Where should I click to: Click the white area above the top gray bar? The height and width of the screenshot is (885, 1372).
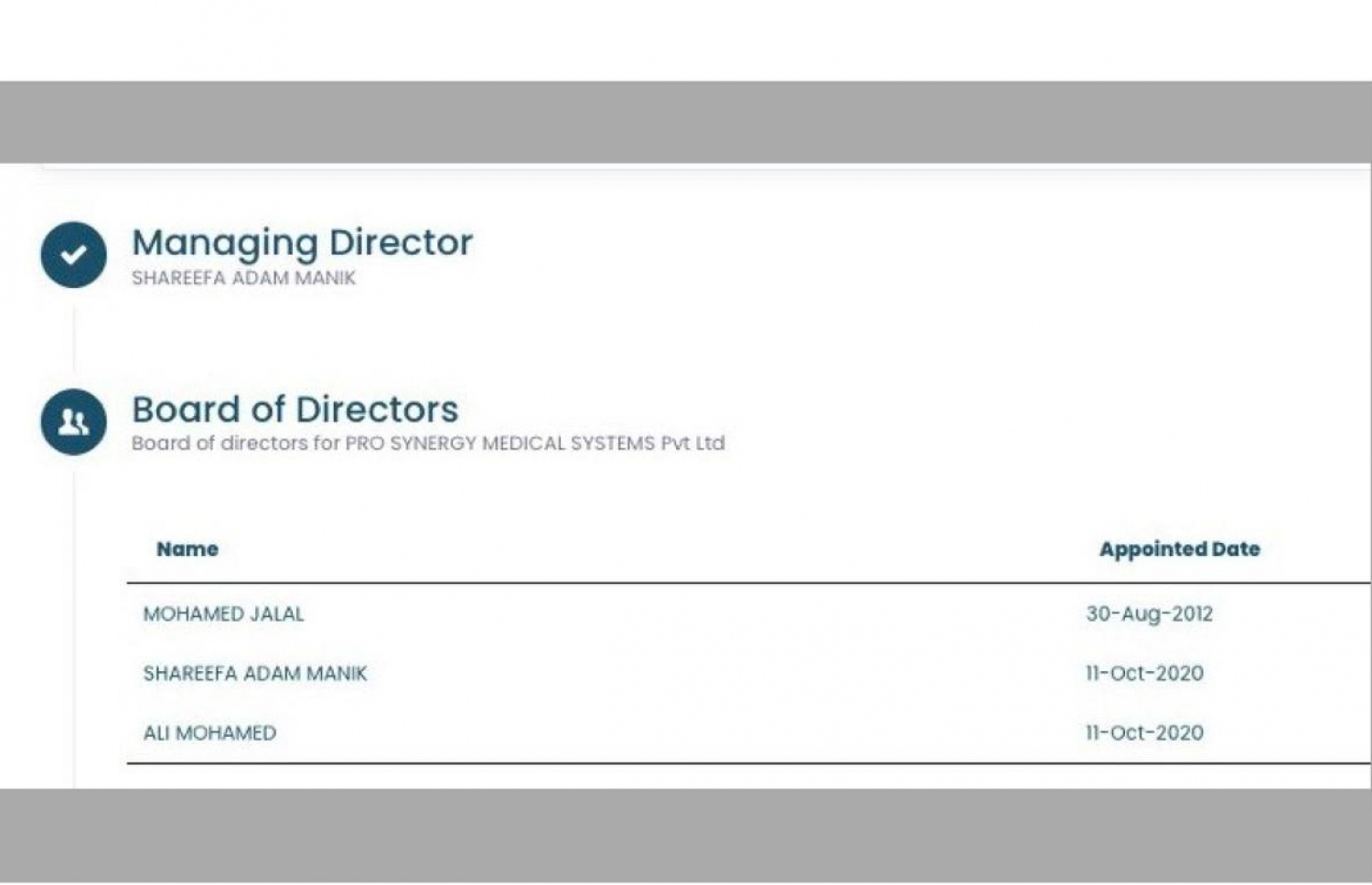click(x=686, y=40)
